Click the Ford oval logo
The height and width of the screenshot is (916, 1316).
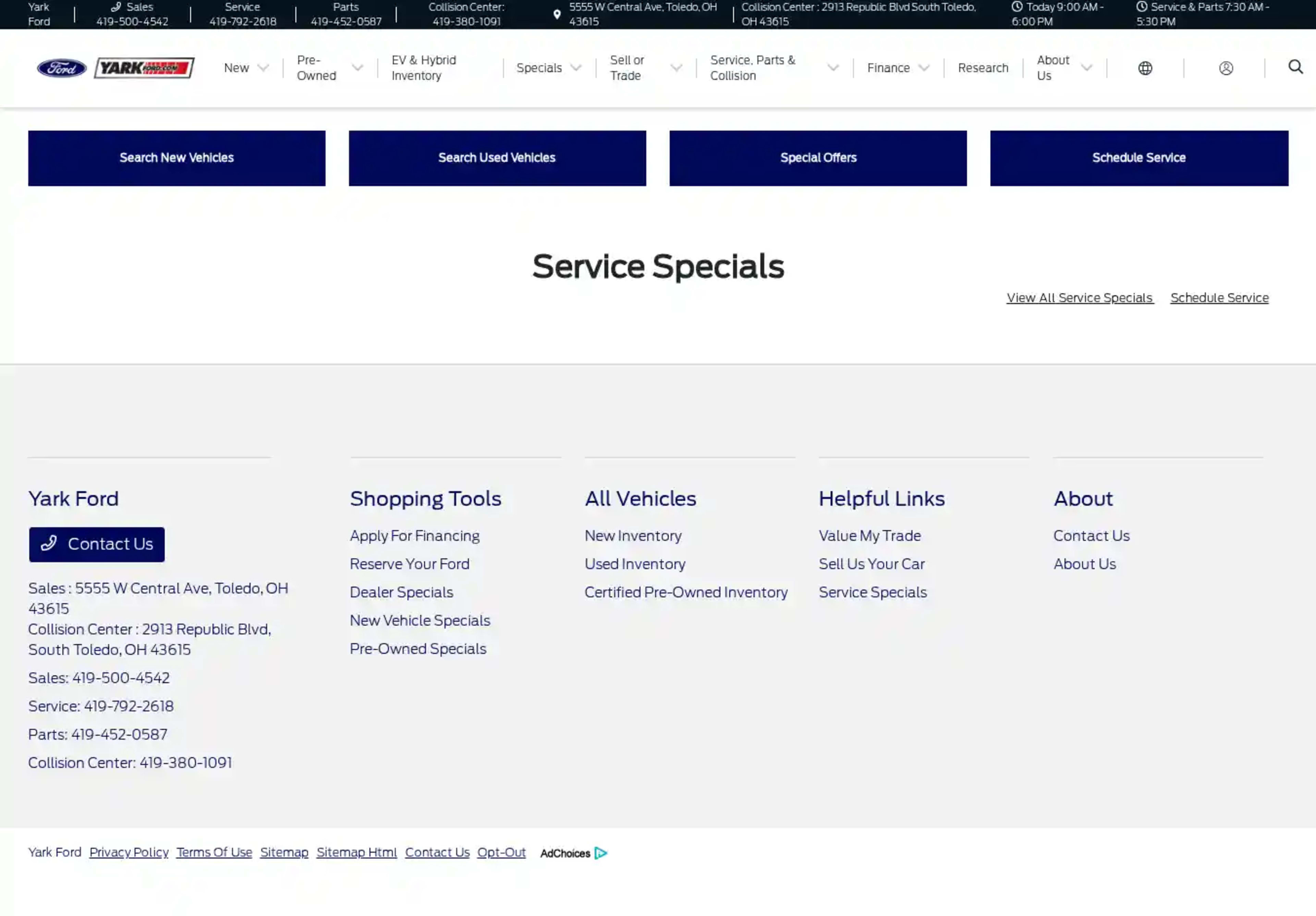[61, 68]
